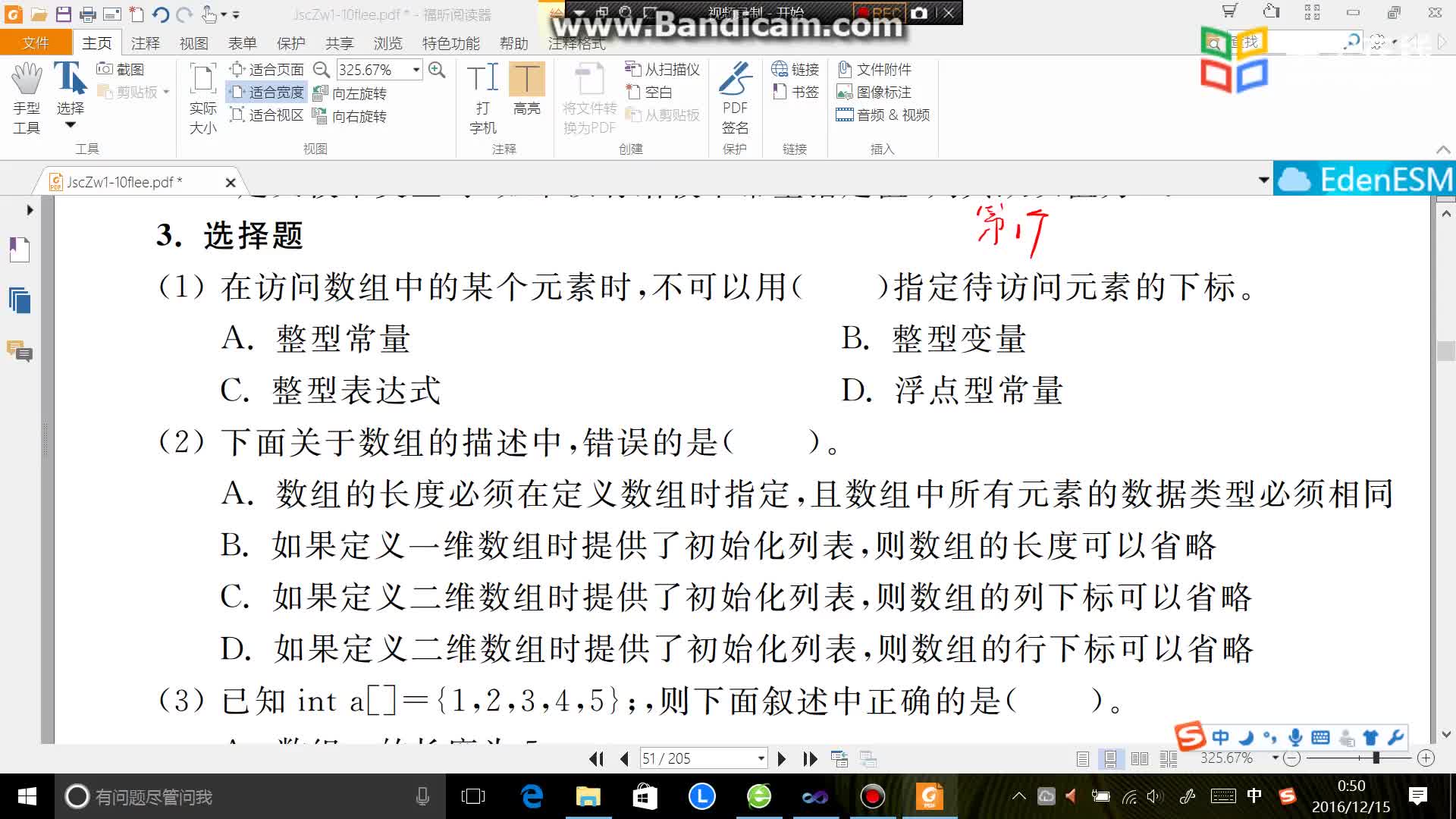Open the status bar zoom 325.67% dropdown
The height and width of the screenshot is (819, 1456).
[x=1275, y=758]
